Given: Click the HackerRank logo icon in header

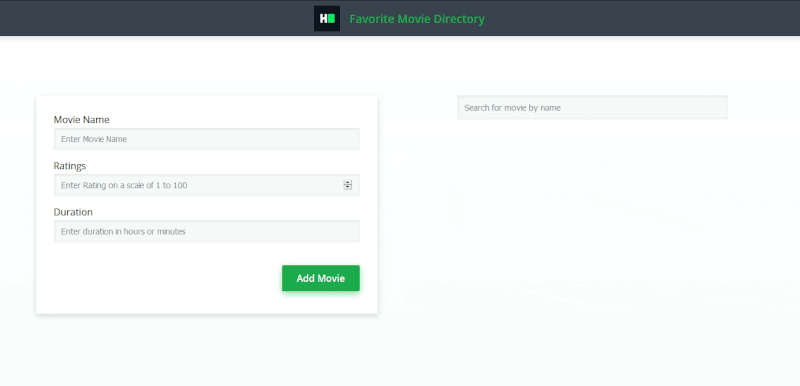Looking at the screenshot, I should tap(327, 19).
